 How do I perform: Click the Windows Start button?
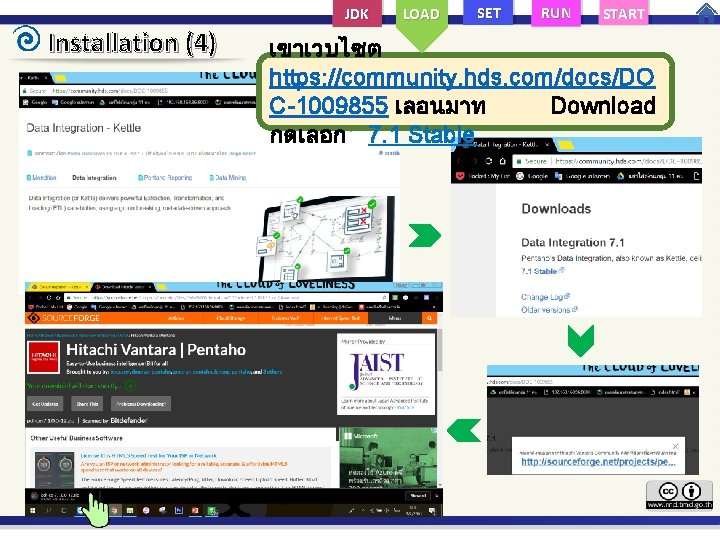[x=33, y=510]
